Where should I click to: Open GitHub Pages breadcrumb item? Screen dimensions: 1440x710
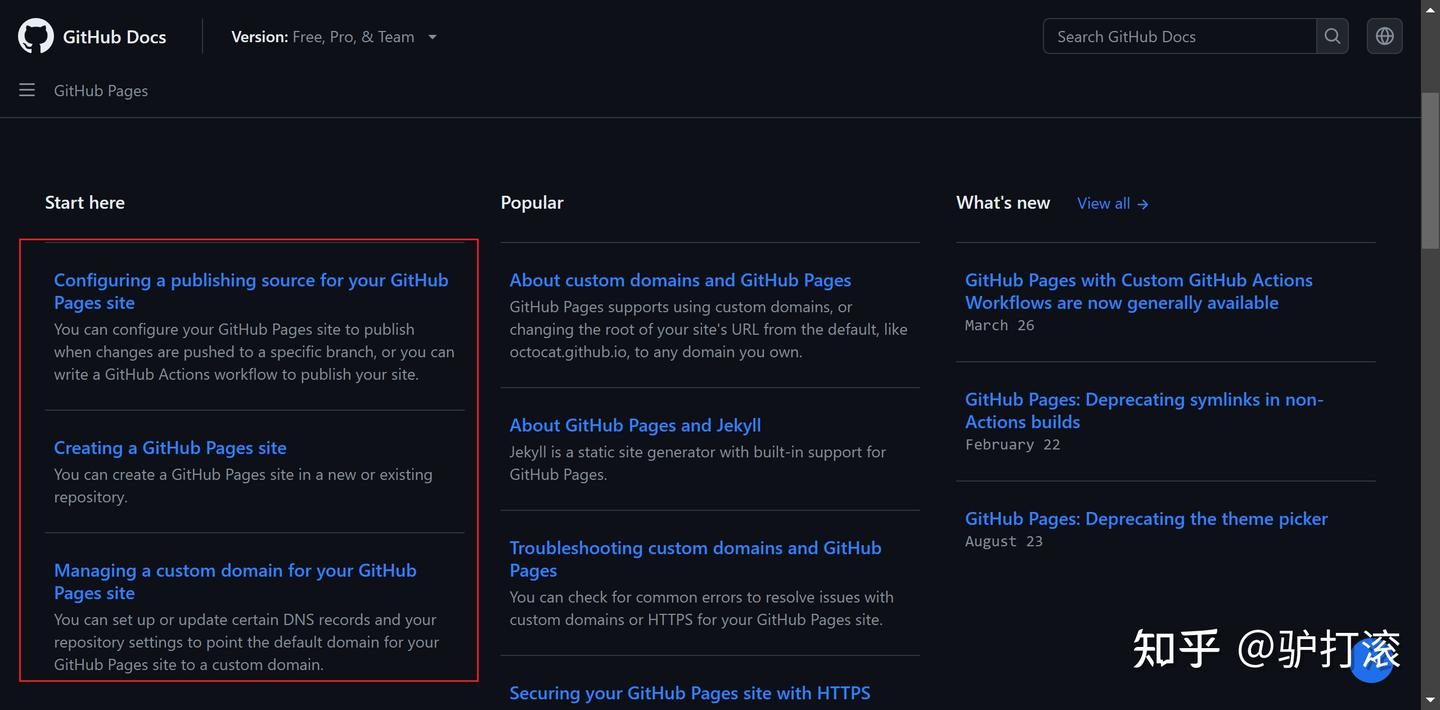[x=101, y=90]
